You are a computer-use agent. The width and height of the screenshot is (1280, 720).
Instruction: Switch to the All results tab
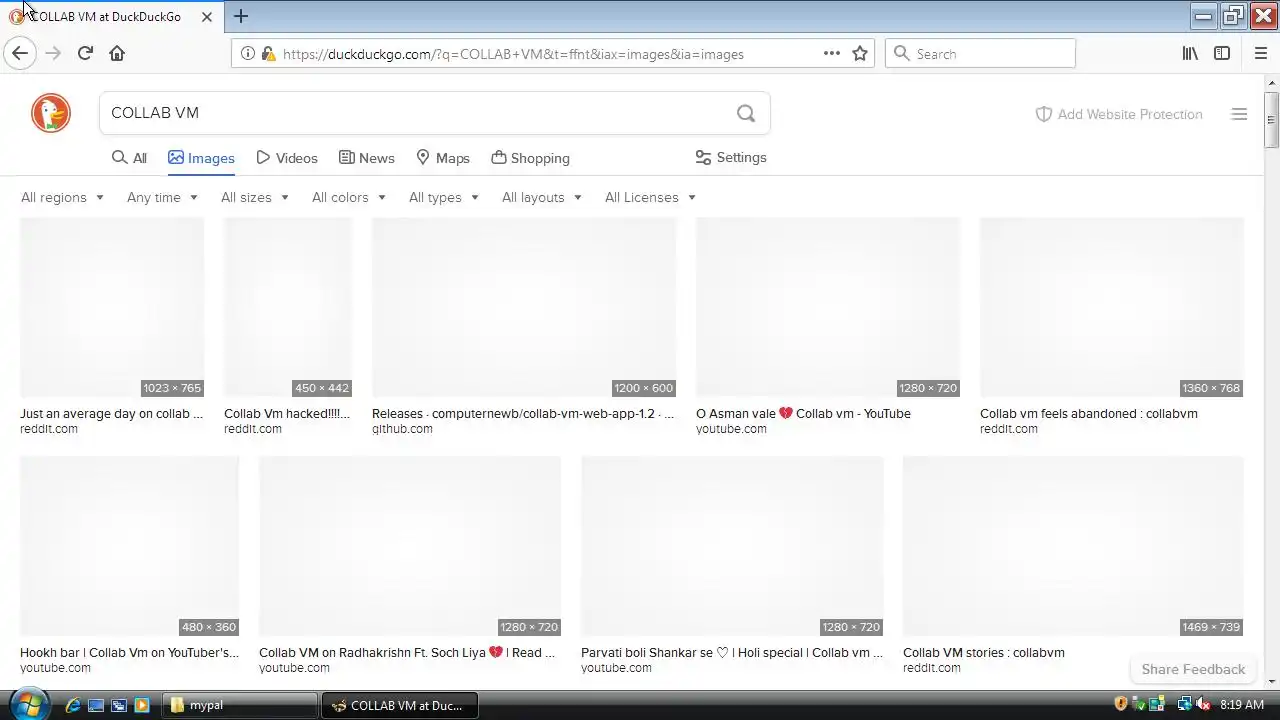click(x=129, y=158)
